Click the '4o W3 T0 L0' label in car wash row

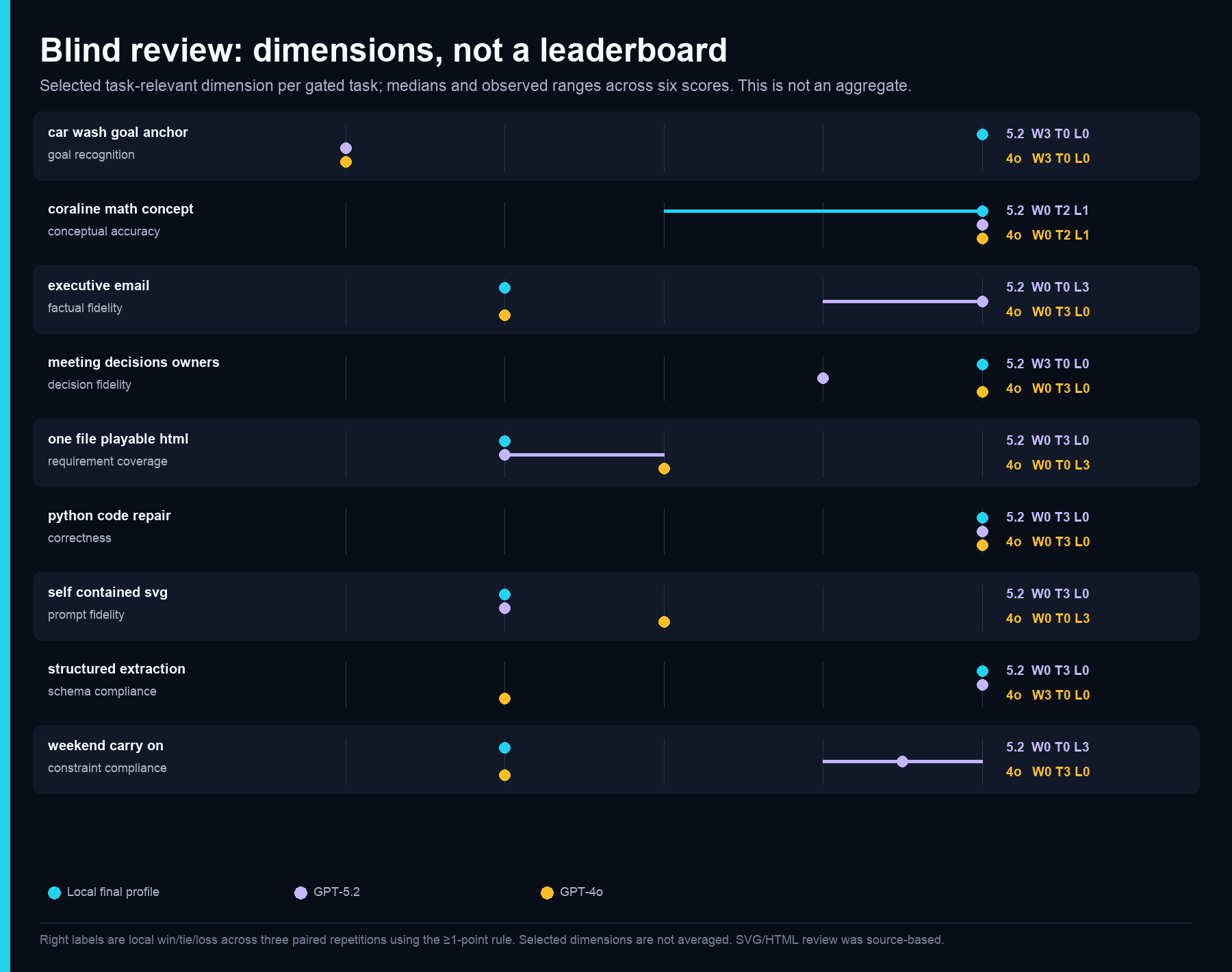click(x=1048, y=158)
